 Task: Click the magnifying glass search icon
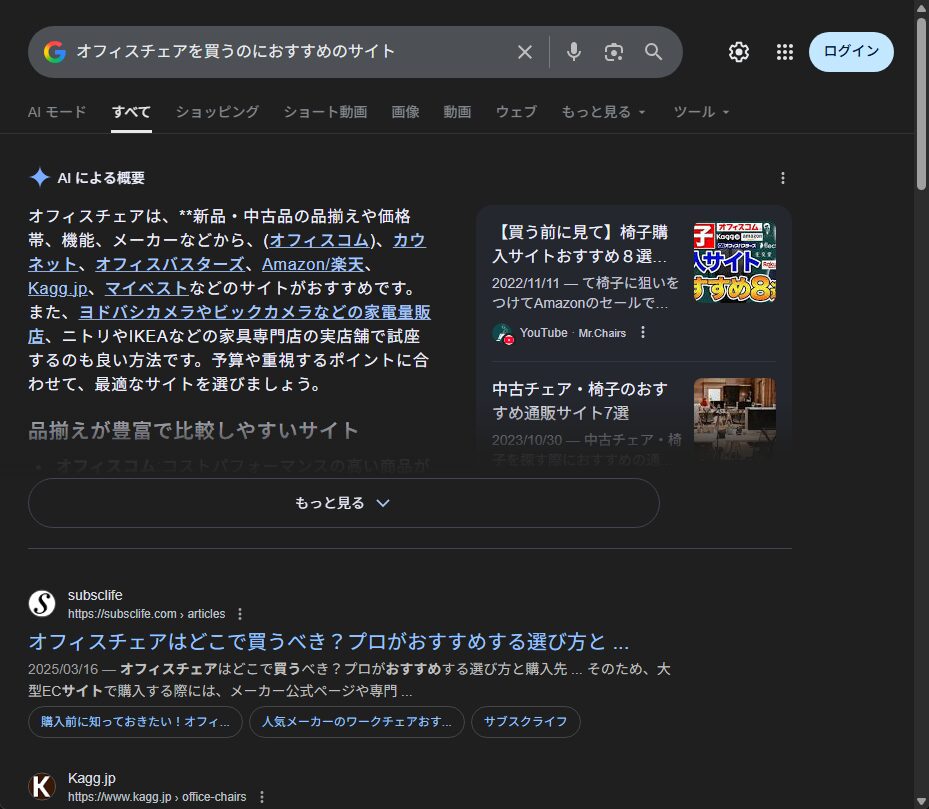coord(654,52)
